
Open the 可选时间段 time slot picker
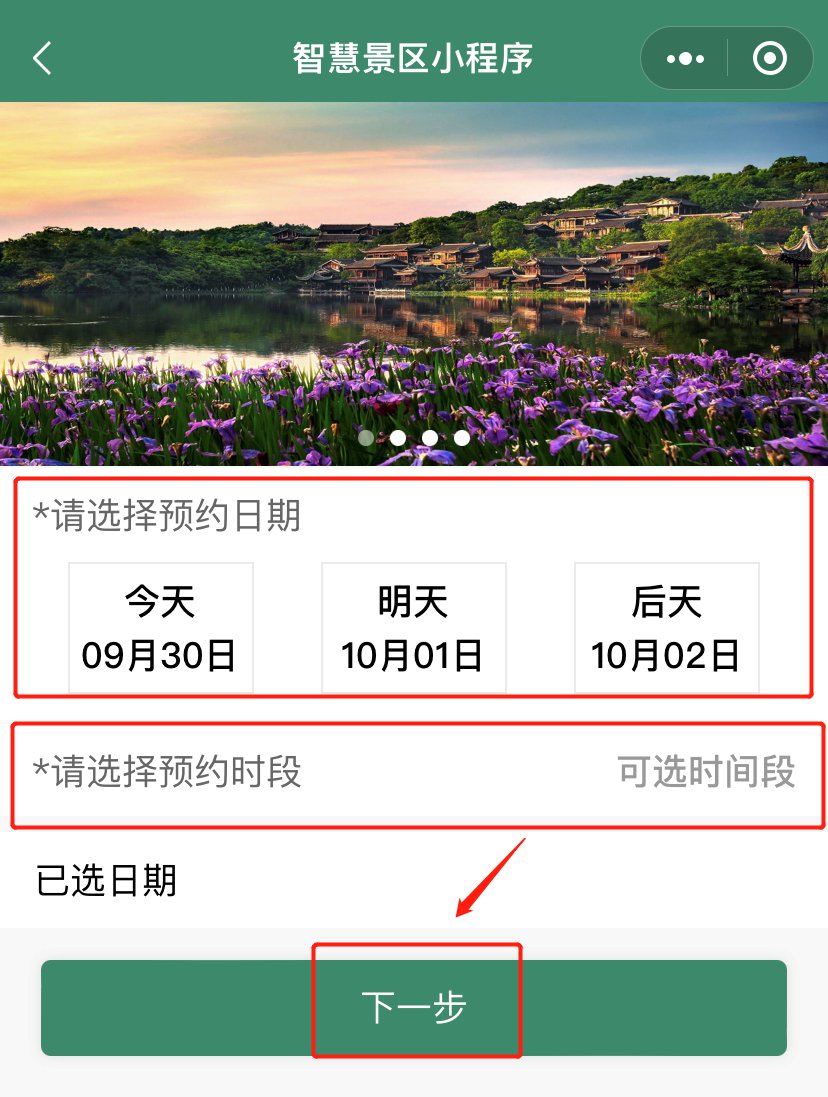[x=706, y=772]
